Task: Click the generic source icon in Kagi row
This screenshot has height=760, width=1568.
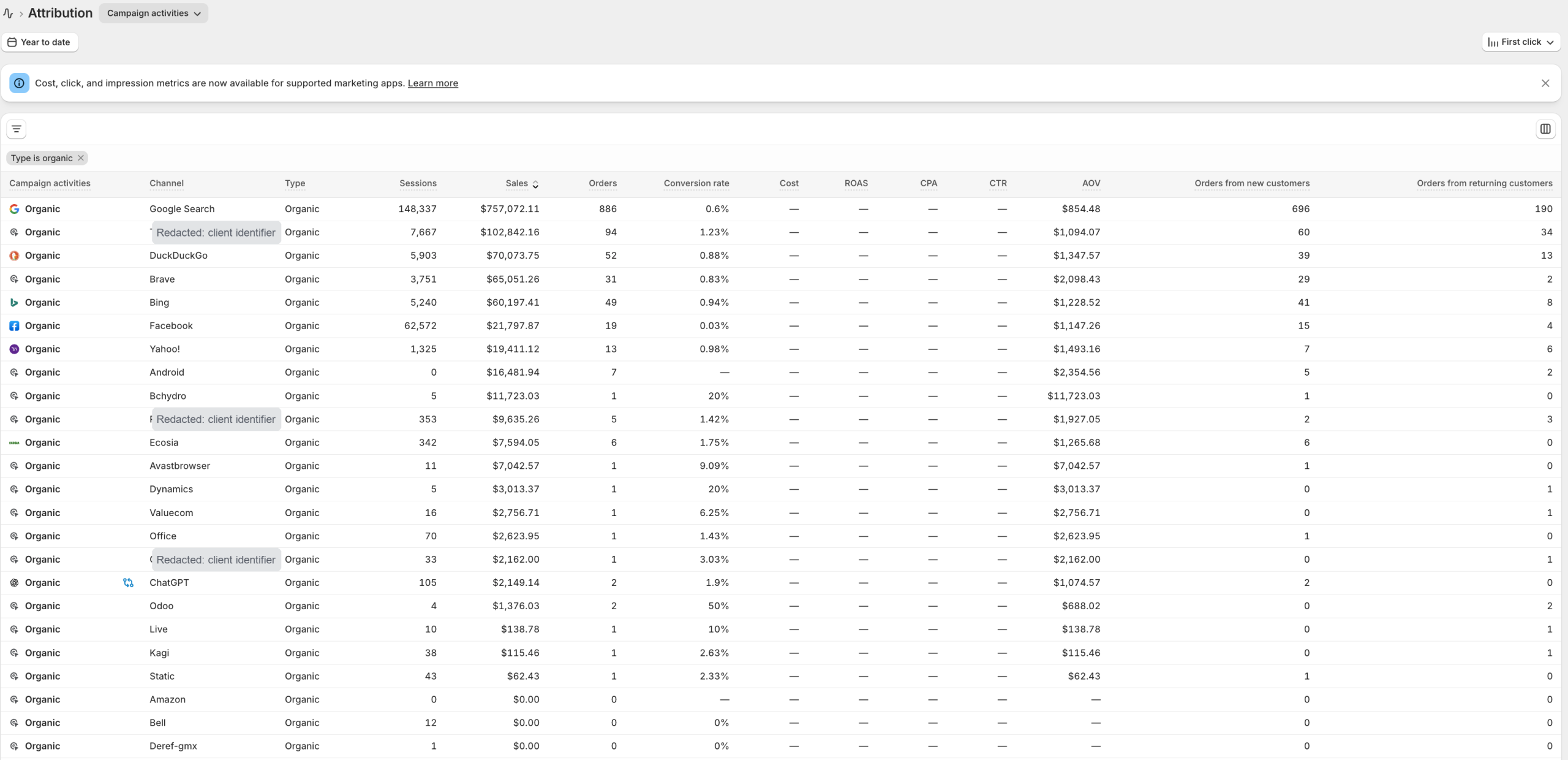Action: (x=14, y=653)
